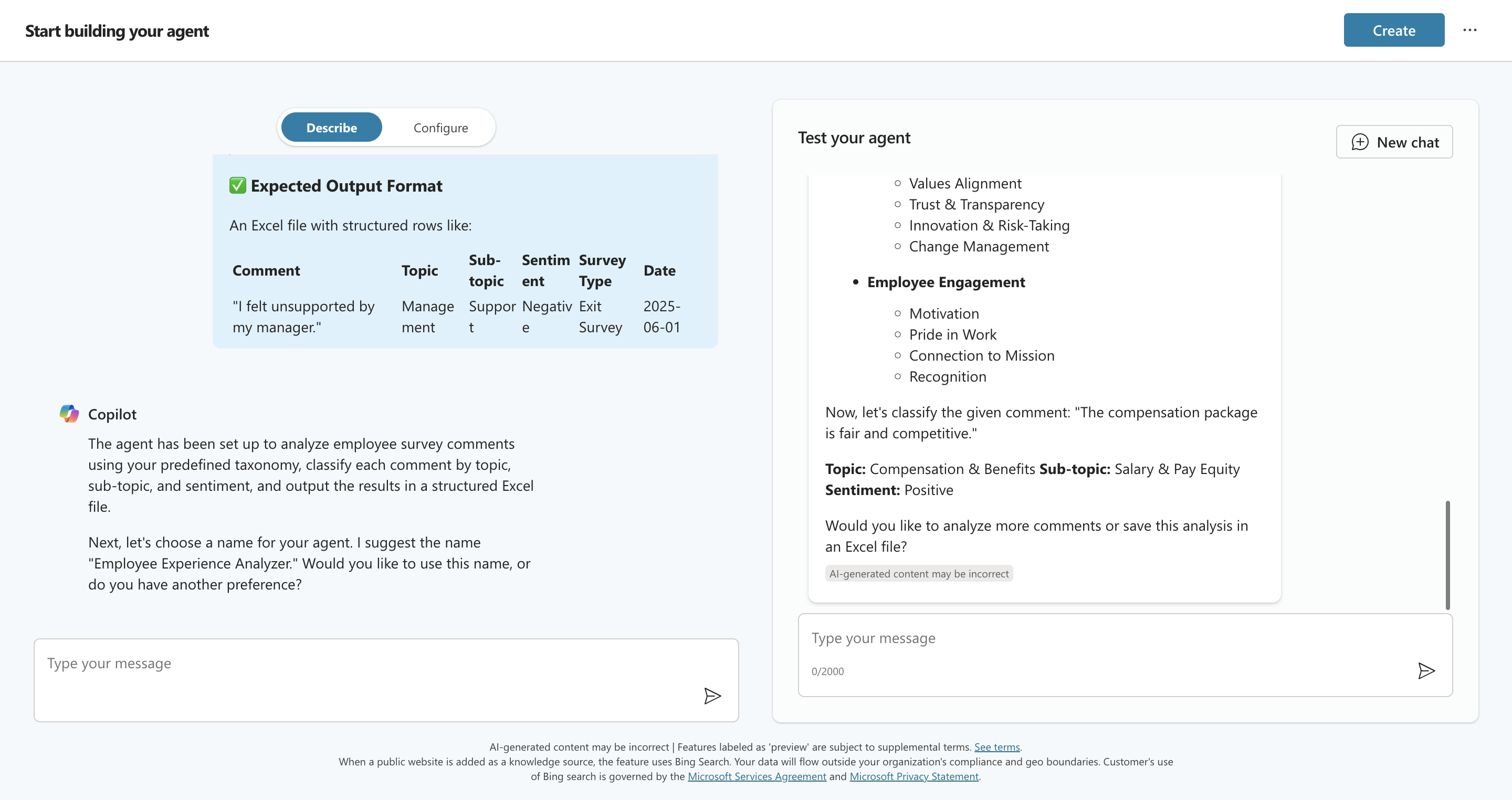Click the Start building your agent title
This screenshot has height=800, width=1512.
(117, 30)
